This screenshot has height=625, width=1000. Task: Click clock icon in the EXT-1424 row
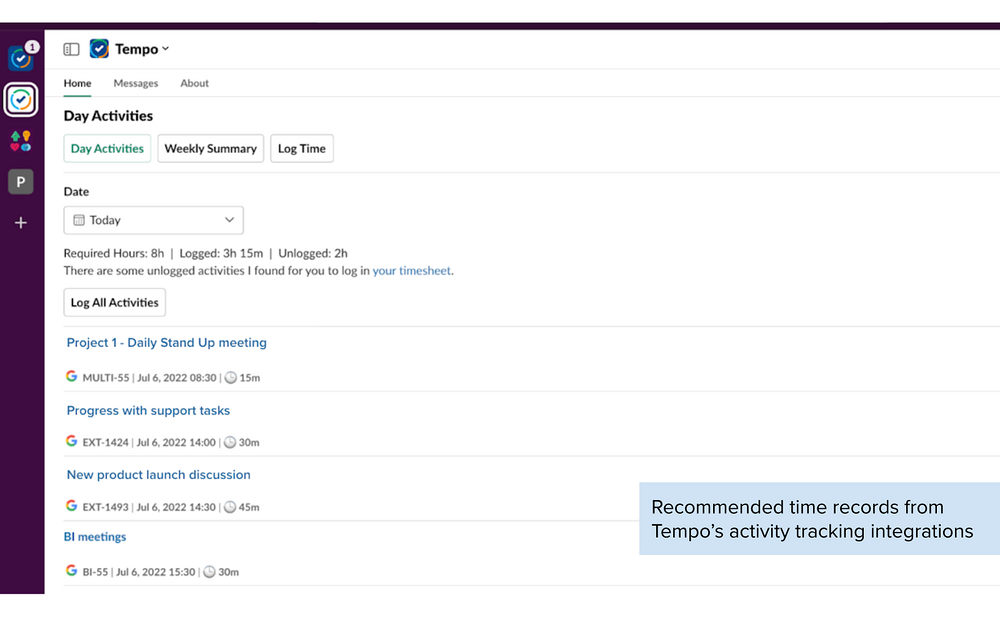pyautogui.click(x=230, y=443)
